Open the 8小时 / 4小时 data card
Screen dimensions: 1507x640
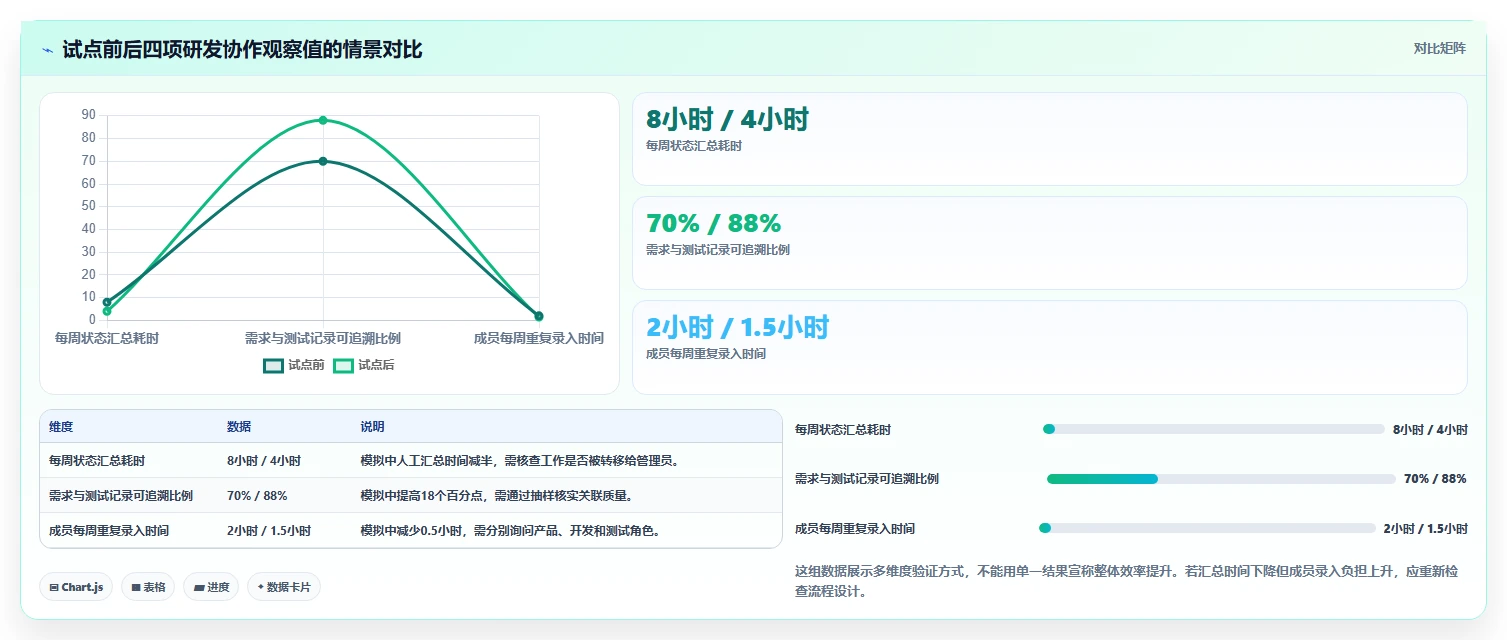[1049, 139]
